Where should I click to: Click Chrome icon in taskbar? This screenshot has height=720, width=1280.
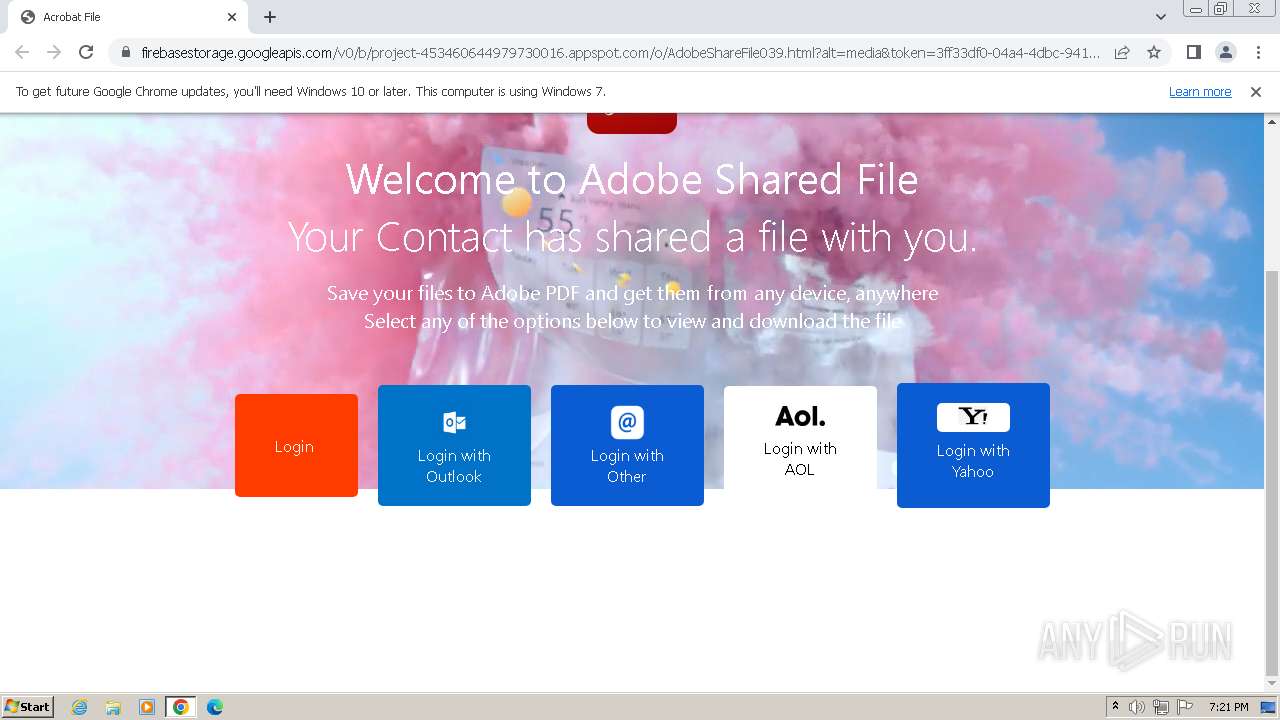181,707
